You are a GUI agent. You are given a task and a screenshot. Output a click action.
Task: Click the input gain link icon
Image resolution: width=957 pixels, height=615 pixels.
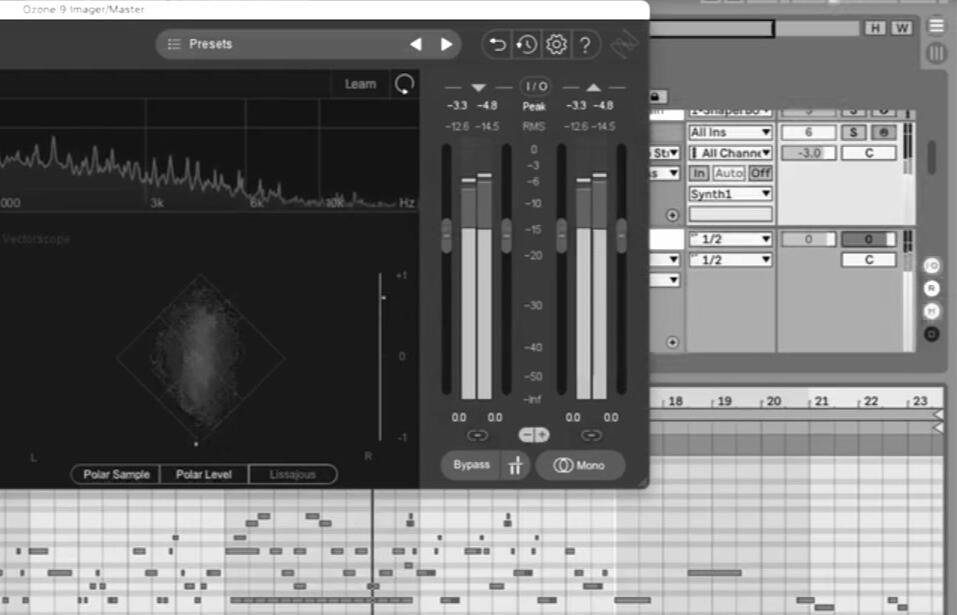[477, 435]
